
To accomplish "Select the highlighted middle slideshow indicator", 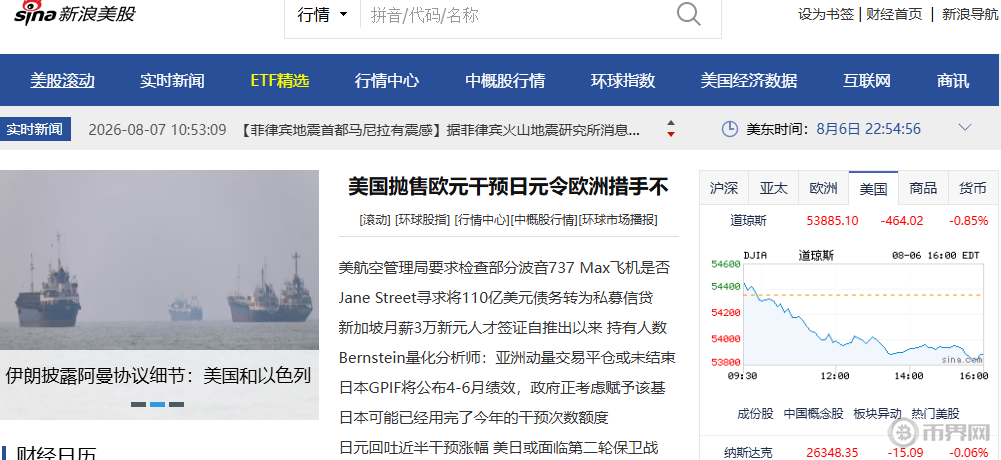I will pos(158,404).
